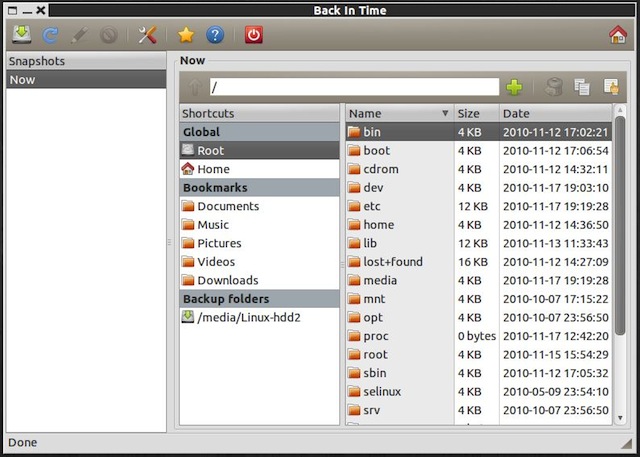The image size is (640, 457).
Task: Click the path input field
Action: pos(354,87)
